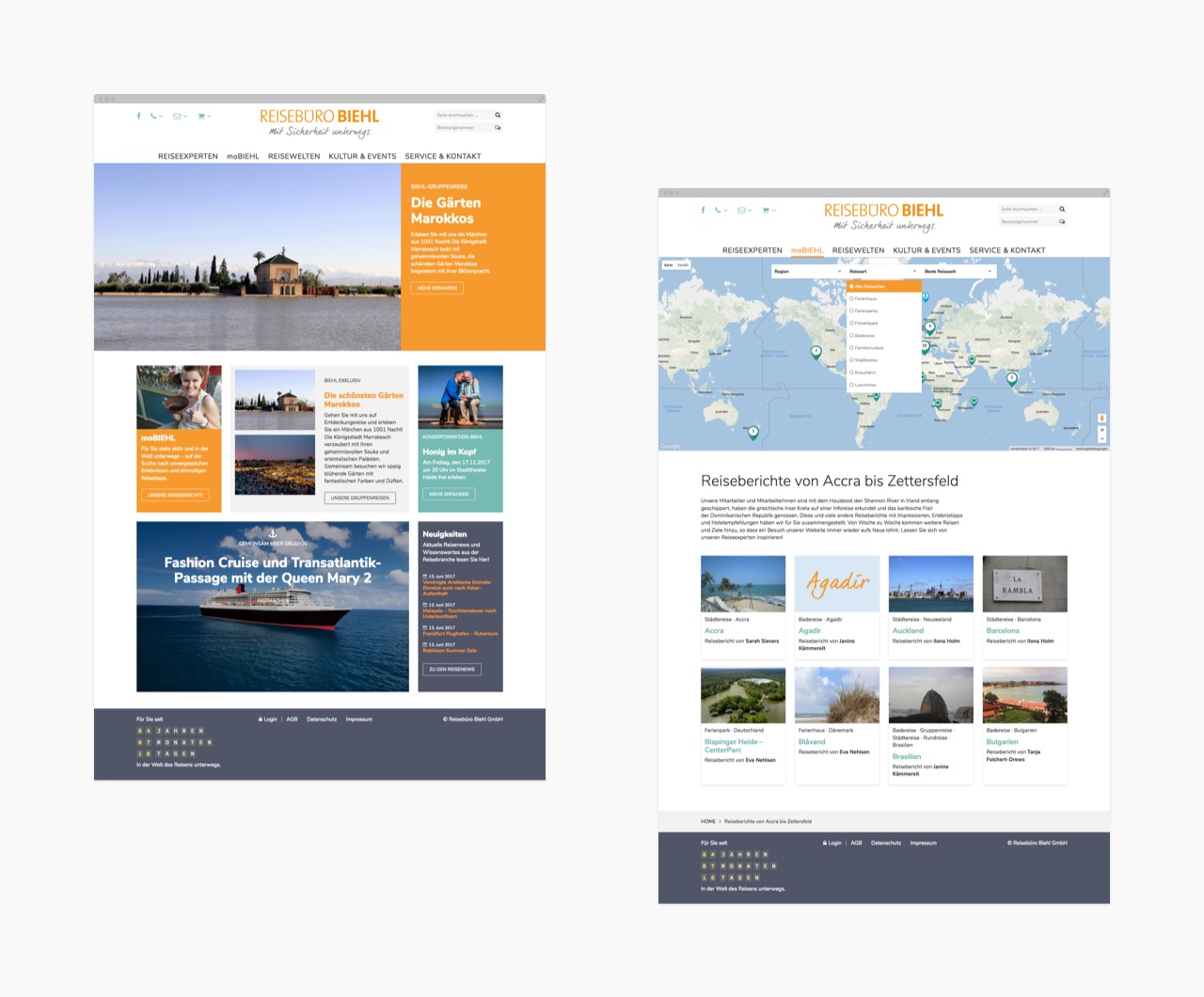Image resolution: width=1204 pixels, height=997 pixels.
Task: Select Freizeitpark radio option
Action: pos(864,323)
